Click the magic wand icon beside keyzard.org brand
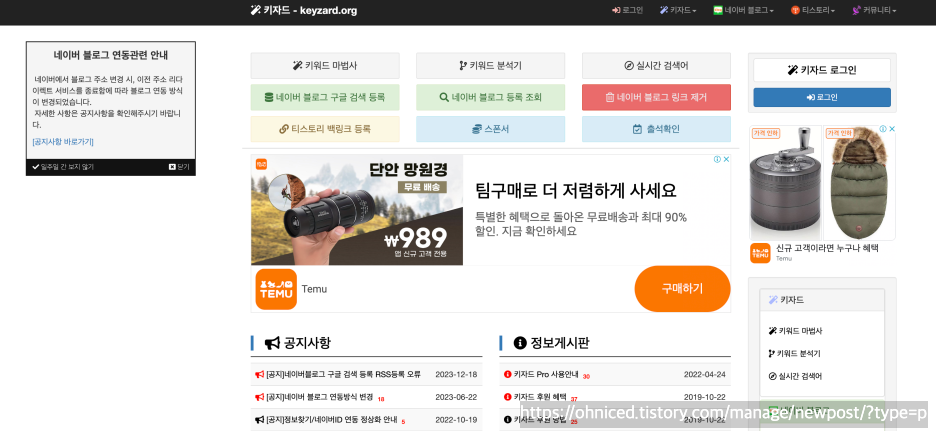 click(x=255, y=10)
